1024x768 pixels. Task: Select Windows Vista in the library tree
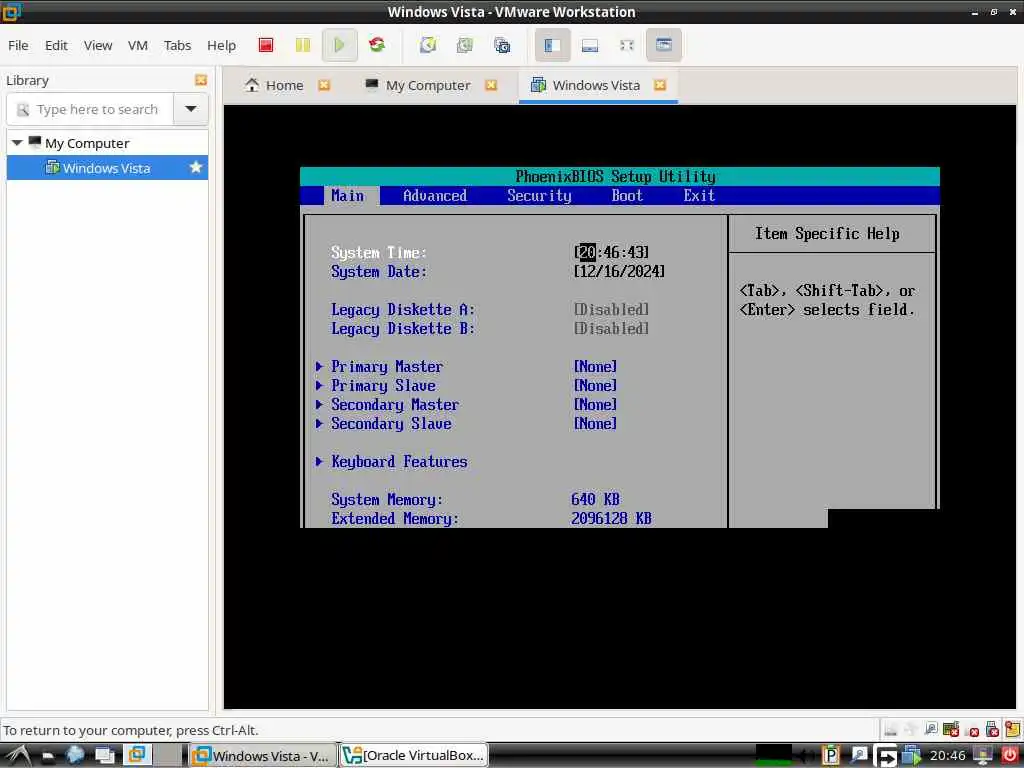tap(107, 168)
